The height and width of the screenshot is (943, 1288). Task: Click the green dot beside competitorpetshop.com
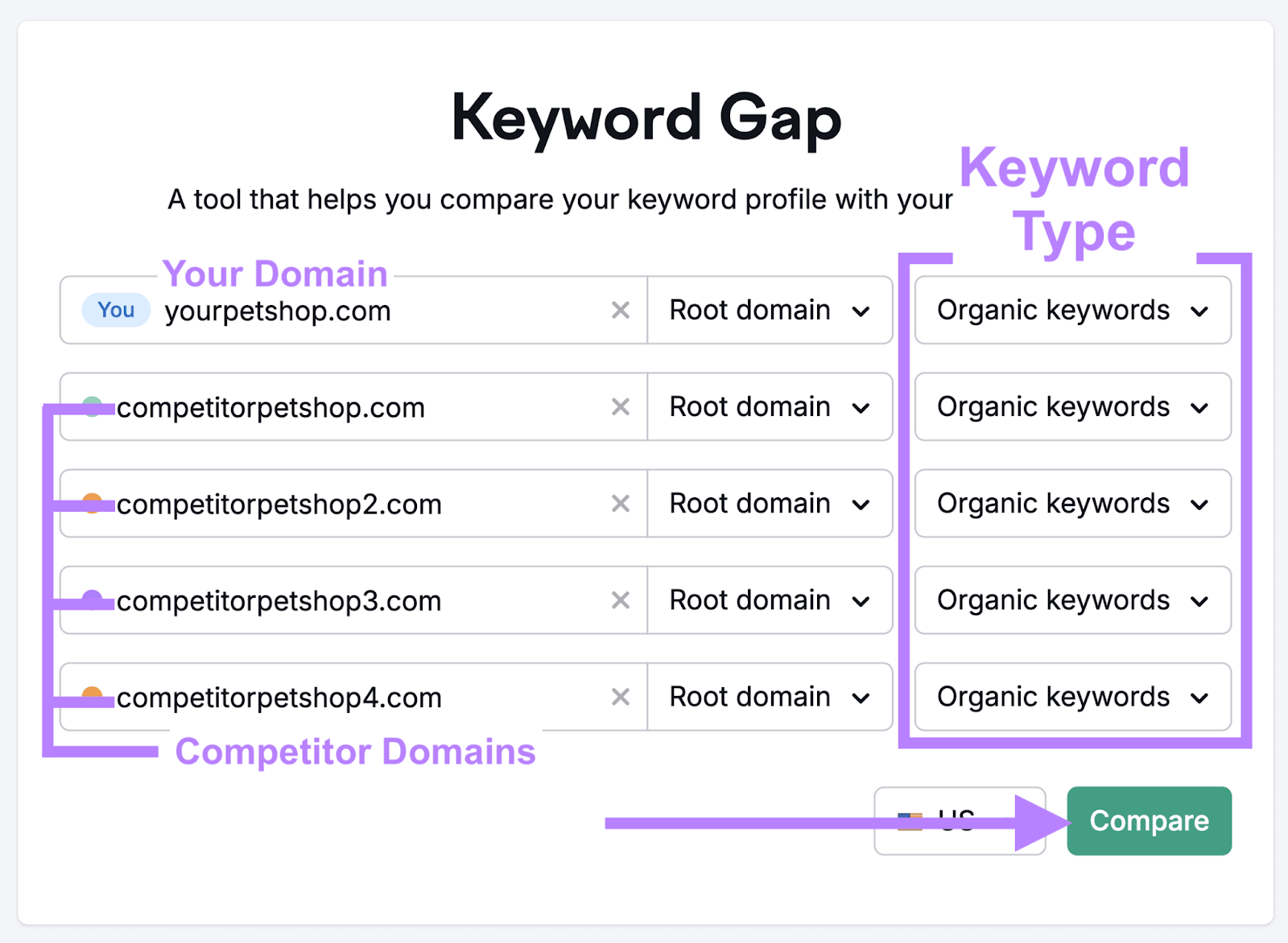pyautogui.click(x=94, y=407)
